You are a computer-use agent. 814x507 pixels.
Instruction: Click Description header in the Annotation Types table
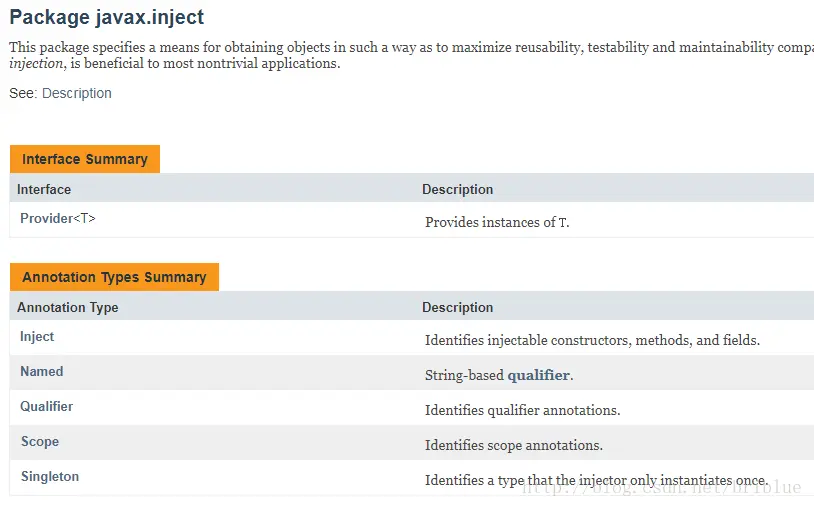457,307
